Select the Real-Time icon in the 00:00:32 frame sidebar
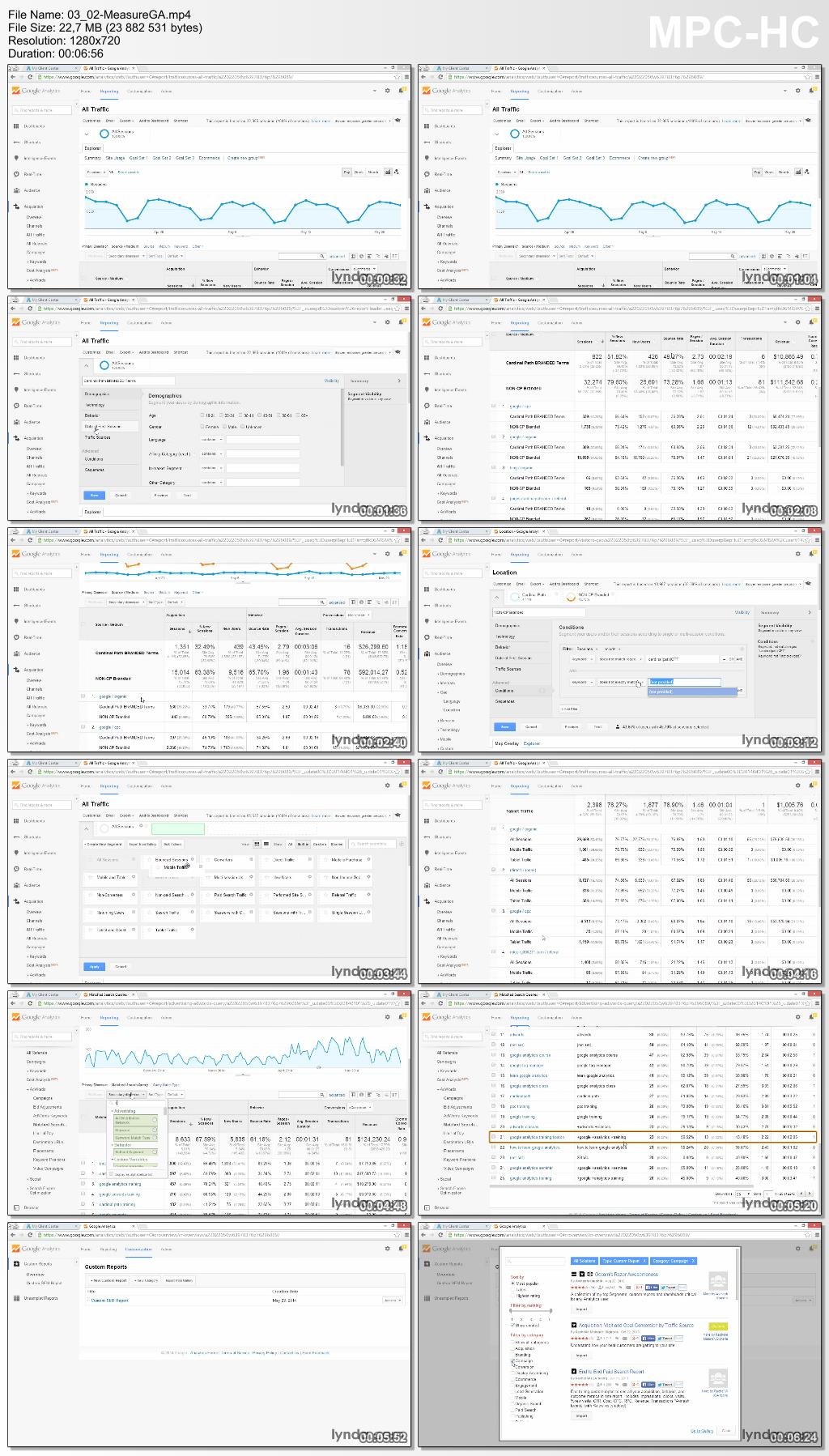Viewport: 829px width, 1456px height. pos(15,174)
